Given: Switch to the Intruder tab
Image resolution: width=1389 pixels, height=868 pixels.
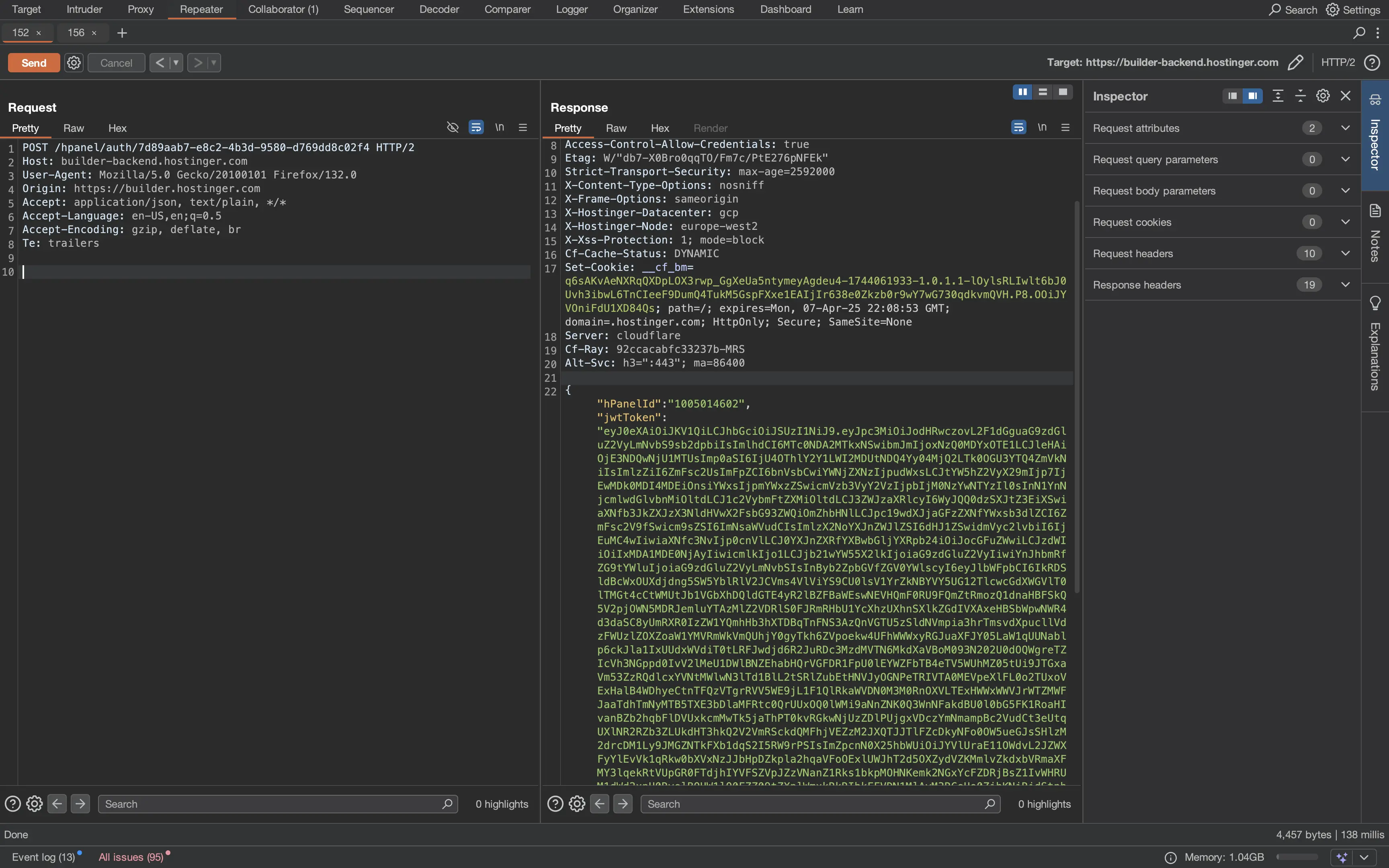Looking at the screenshot, I should (84, 9).
